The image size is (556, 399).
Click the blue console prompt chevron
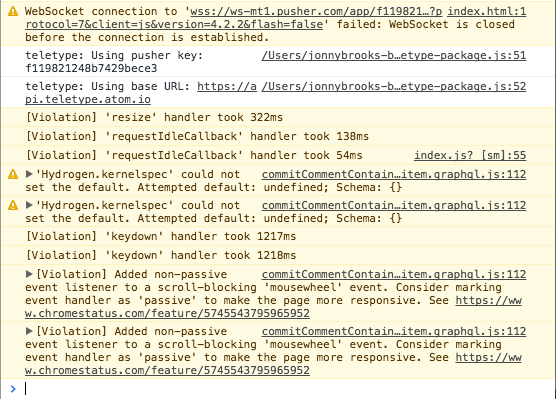click(13, 389)
